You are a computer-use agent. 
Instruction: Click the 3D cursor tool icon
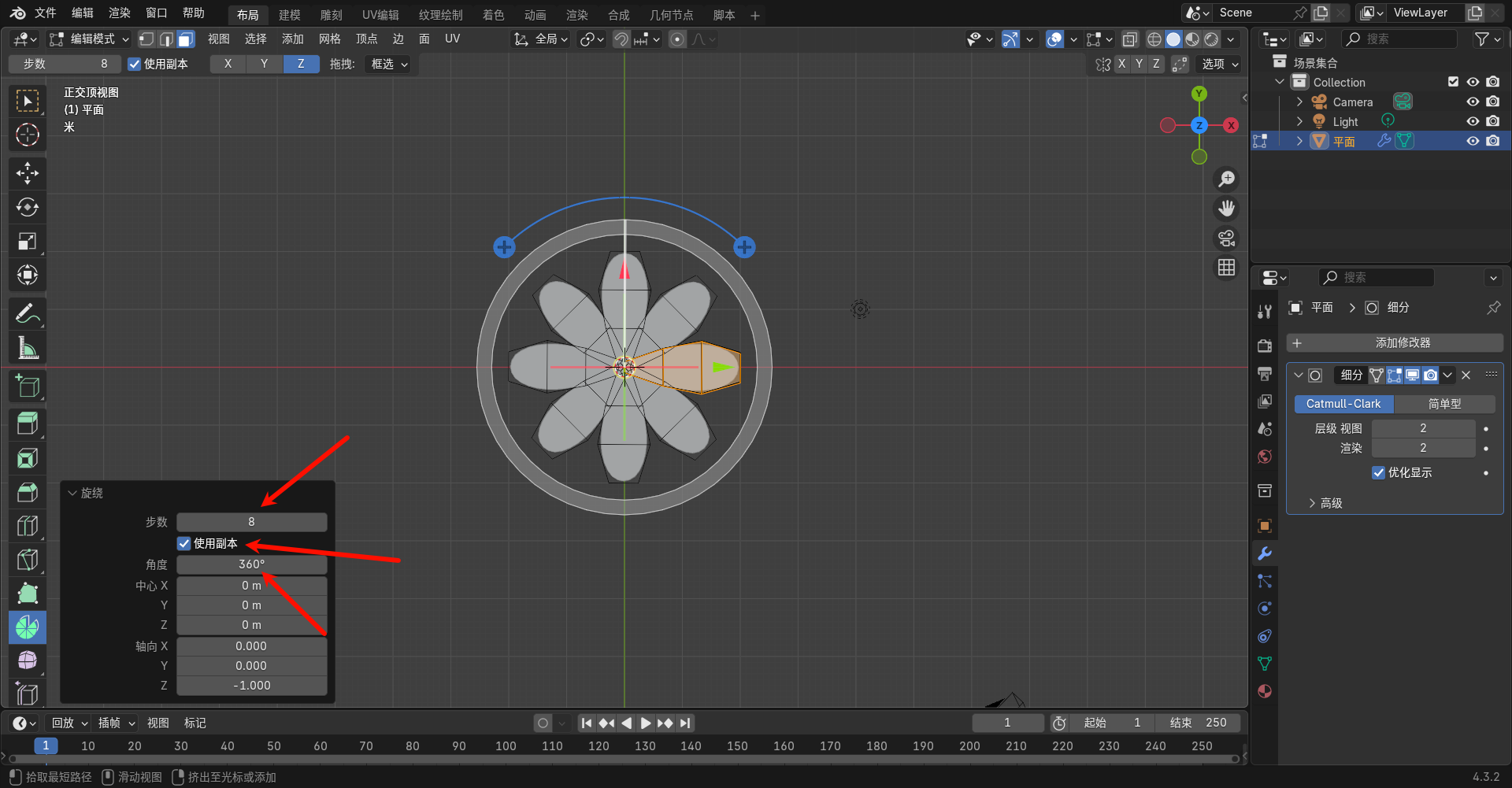[x=28, y=135]
